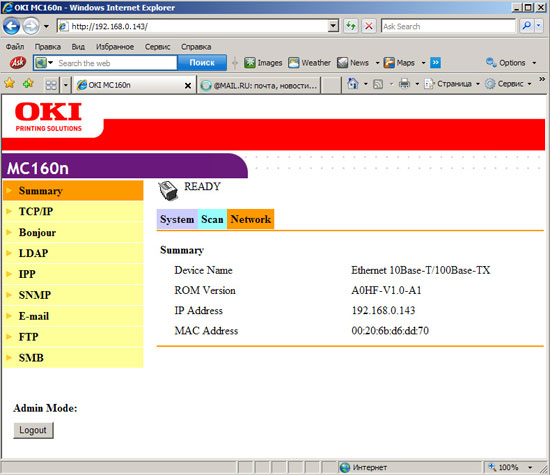
Task: Open the Файл menu
Action: tap(15, 47)
